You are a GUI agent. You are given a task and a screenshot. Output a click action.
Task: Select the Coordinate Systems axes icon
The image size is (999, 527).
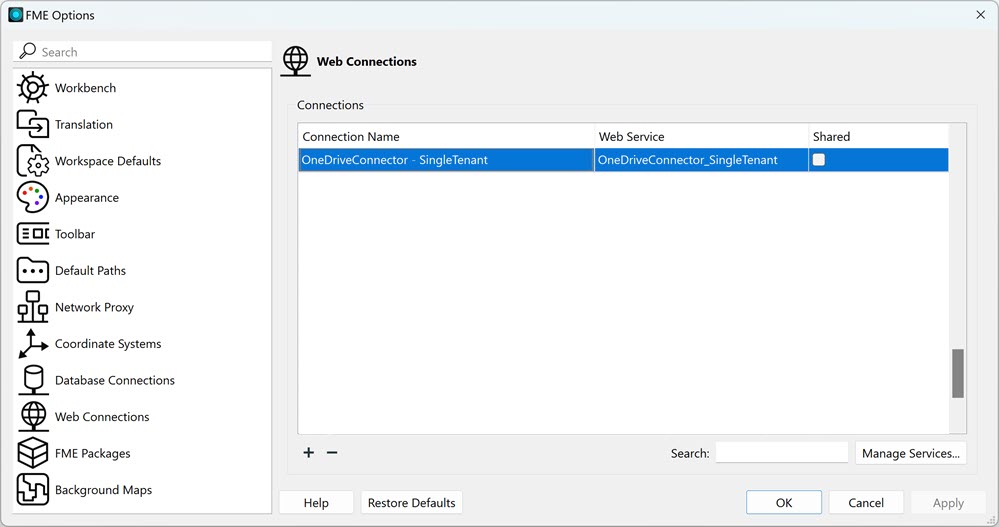32,343
